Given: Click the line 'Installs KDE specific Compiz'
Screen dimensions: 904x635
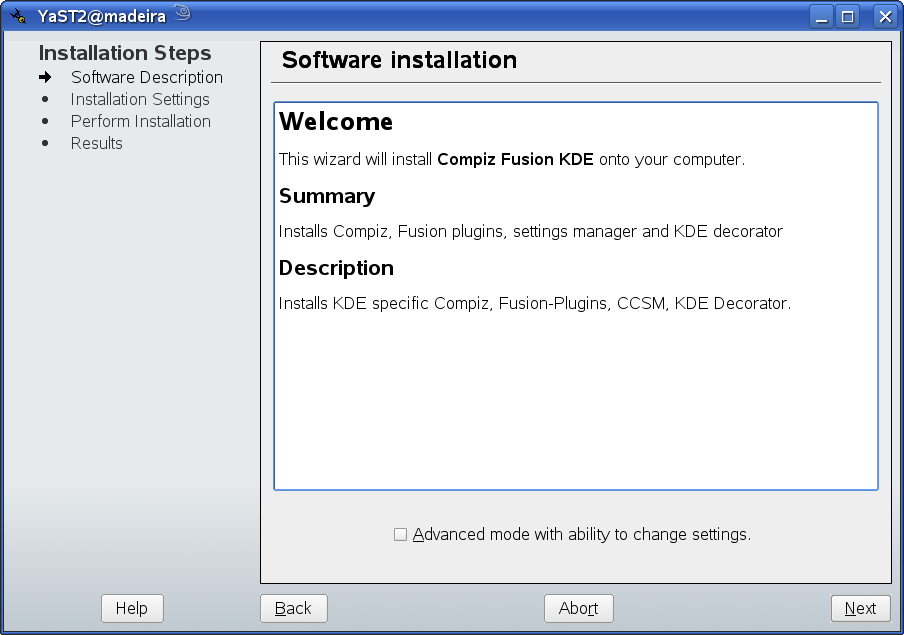Looking at the screenshot, I should tap(534, 303).
